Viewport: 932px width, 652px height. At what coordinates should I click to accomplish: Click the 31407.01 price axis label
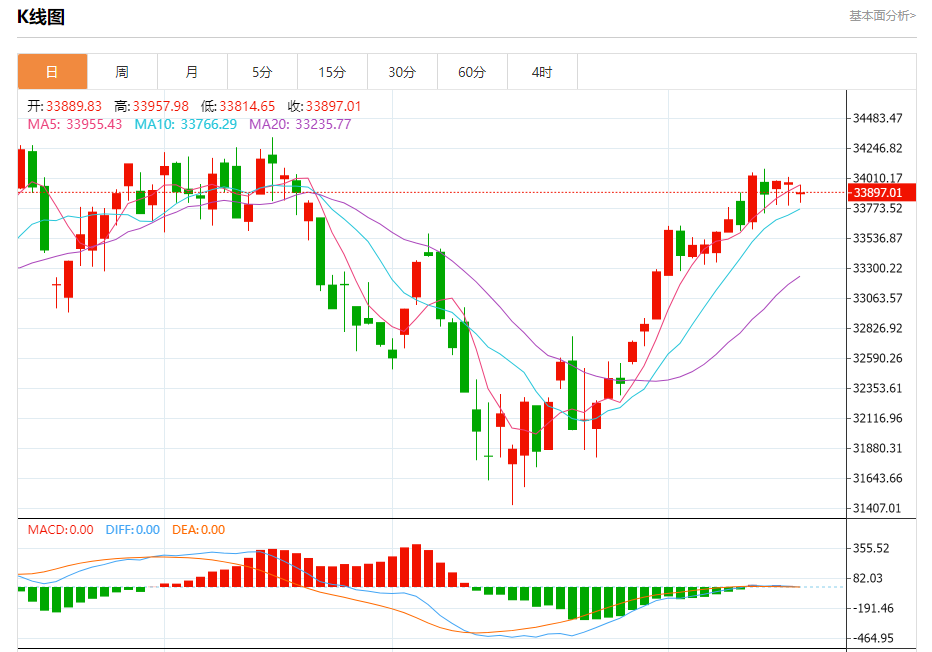point(877,508)
